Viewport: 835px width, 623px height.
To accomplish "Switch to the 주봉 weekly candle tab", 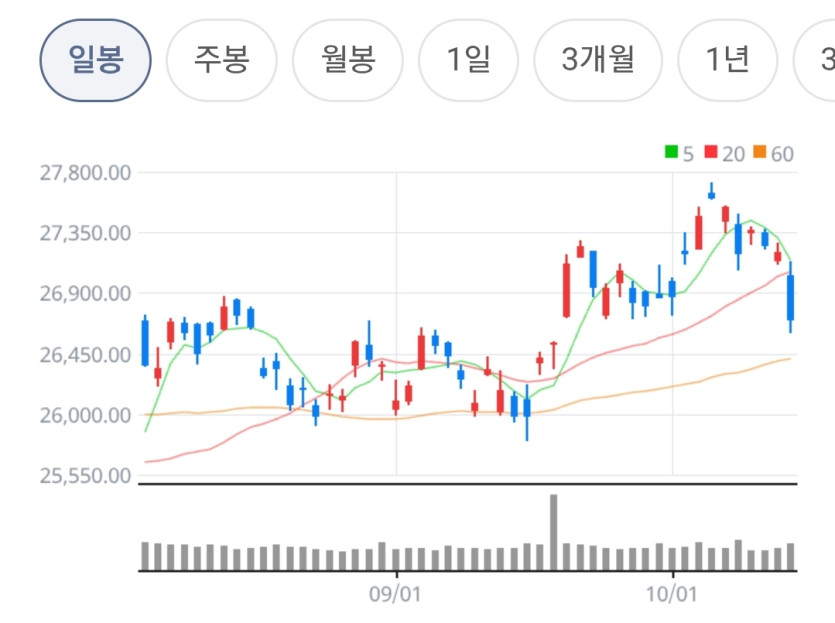I will tap(222, 60).
